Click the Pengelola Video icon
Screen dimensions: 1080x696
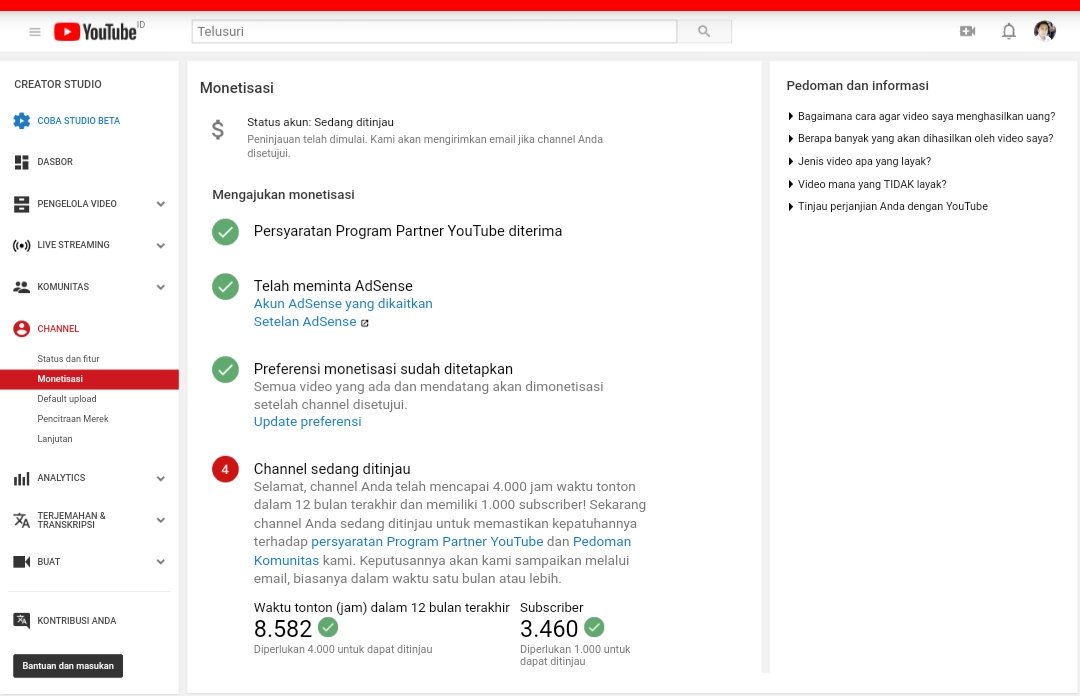[21, 204]
